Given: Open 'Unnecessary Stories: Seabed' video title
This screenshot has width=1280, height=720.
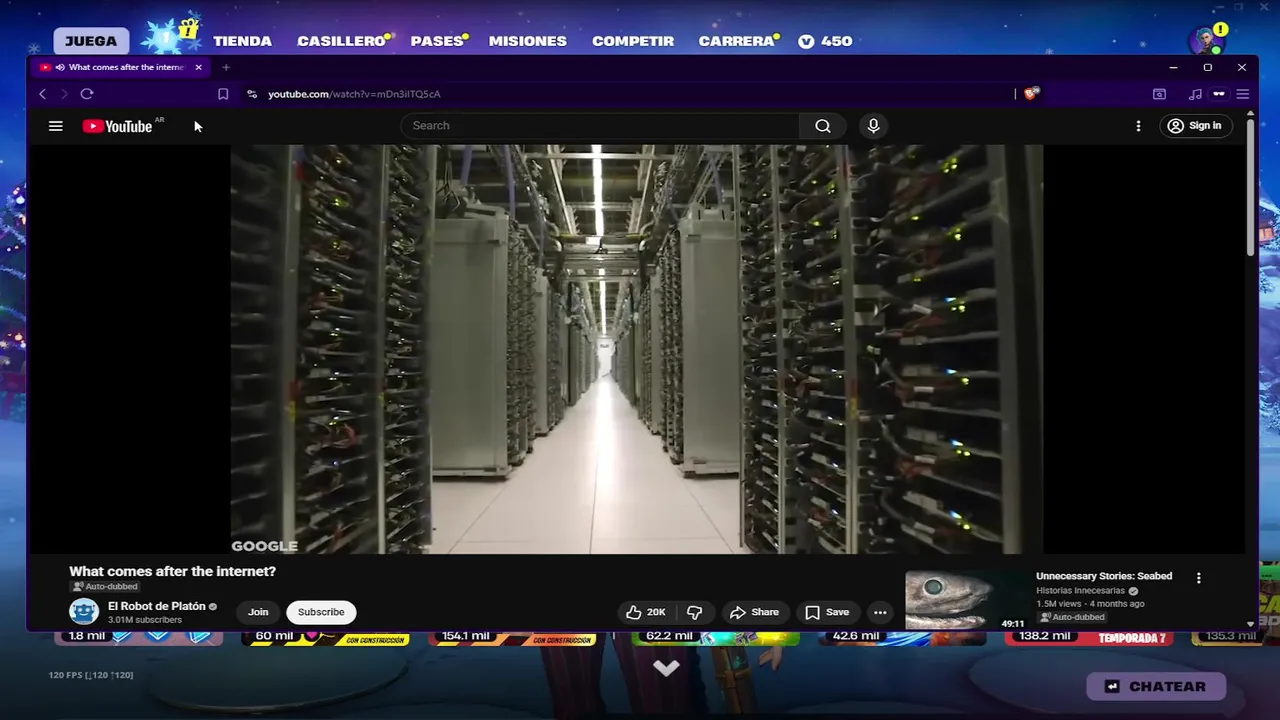Looking at the screenshot, I should (x=1104, y=576).
